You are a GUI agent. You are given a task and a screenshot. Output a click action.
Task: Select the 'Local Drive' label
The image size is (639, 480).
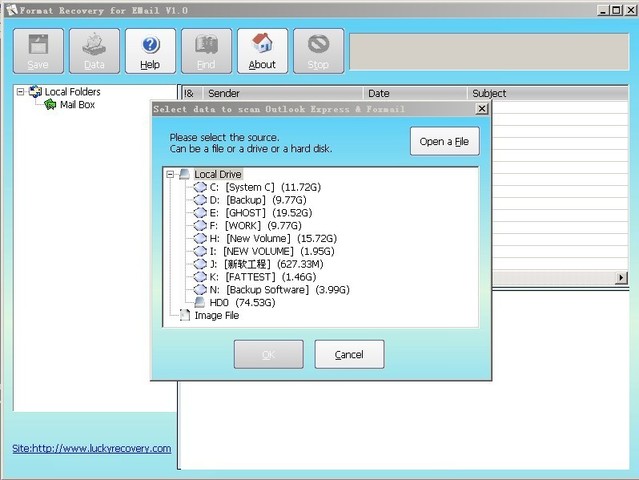(x=218, y=174)
